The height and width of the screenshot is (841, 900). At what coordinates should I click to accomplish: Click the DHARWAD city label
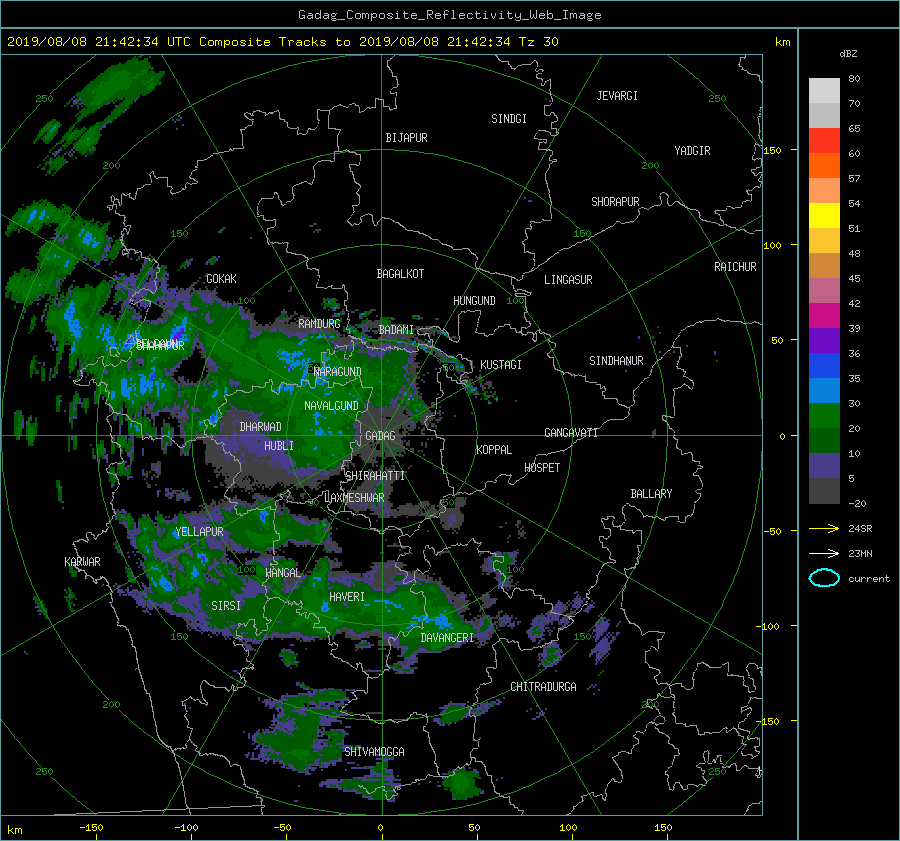tap(261, 427)
